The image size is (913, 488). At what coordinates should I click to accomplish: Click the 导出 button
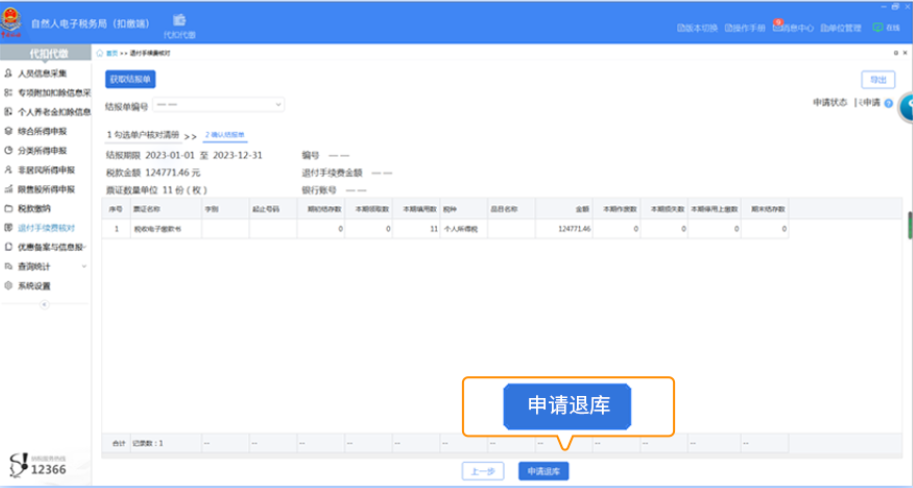(x=878, y=80)
